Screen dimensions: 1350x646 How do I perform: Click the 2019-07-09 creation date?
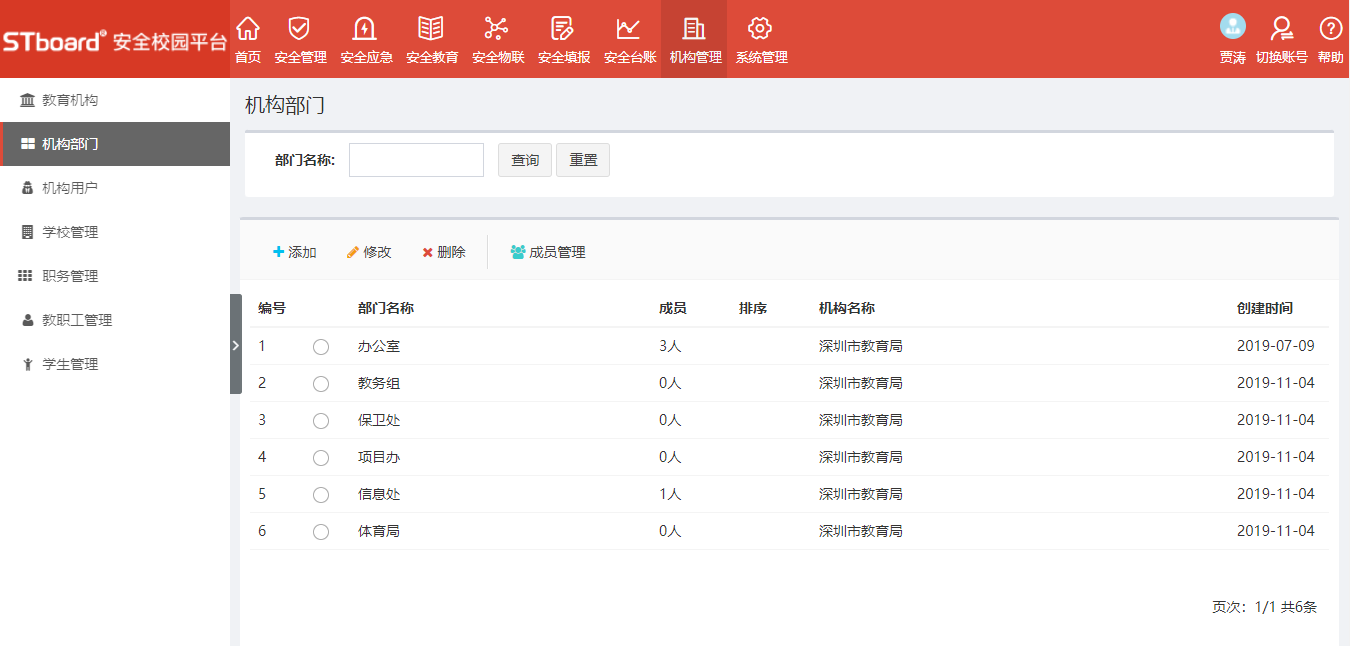point(1276,346)
